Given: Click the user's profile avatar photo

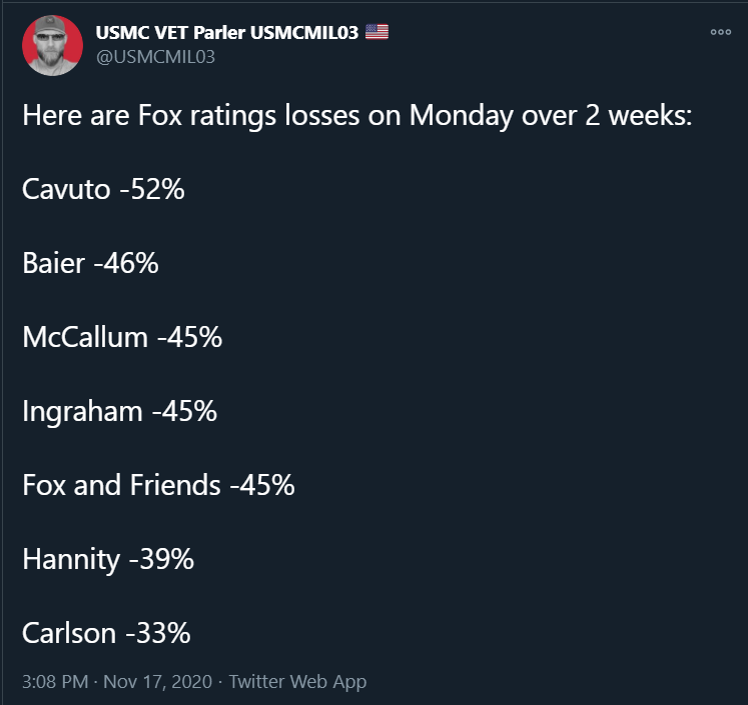Looking at the screenshot, I should (x=52, y=45).
